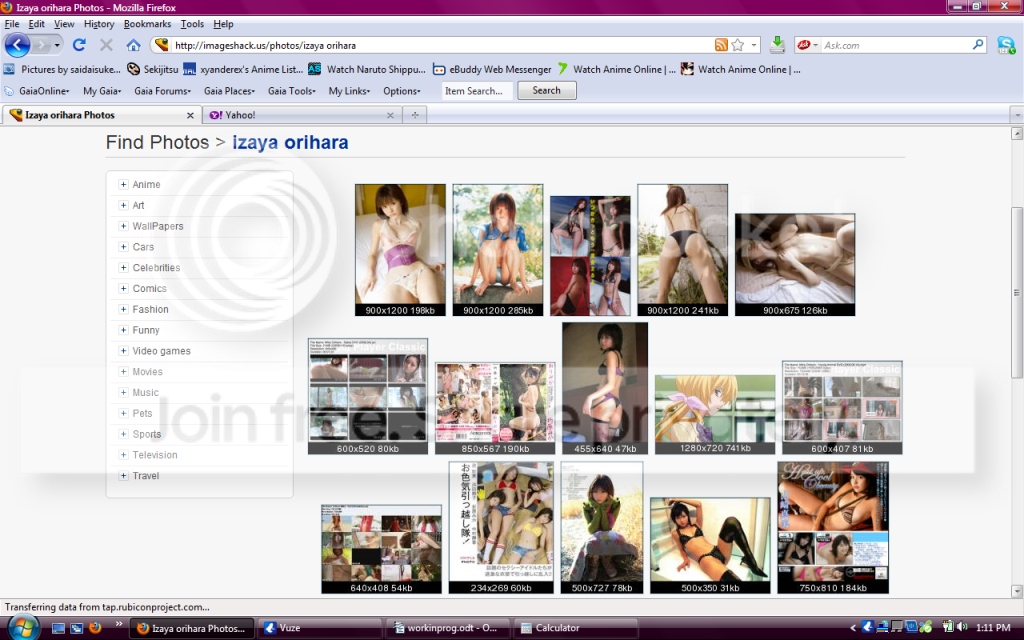Image resolution: width=1024 pixels, height=640 pixels.
Task: Switch to Calculator in the taskbar
Action: pyautogui.click(x=576, y=628)
